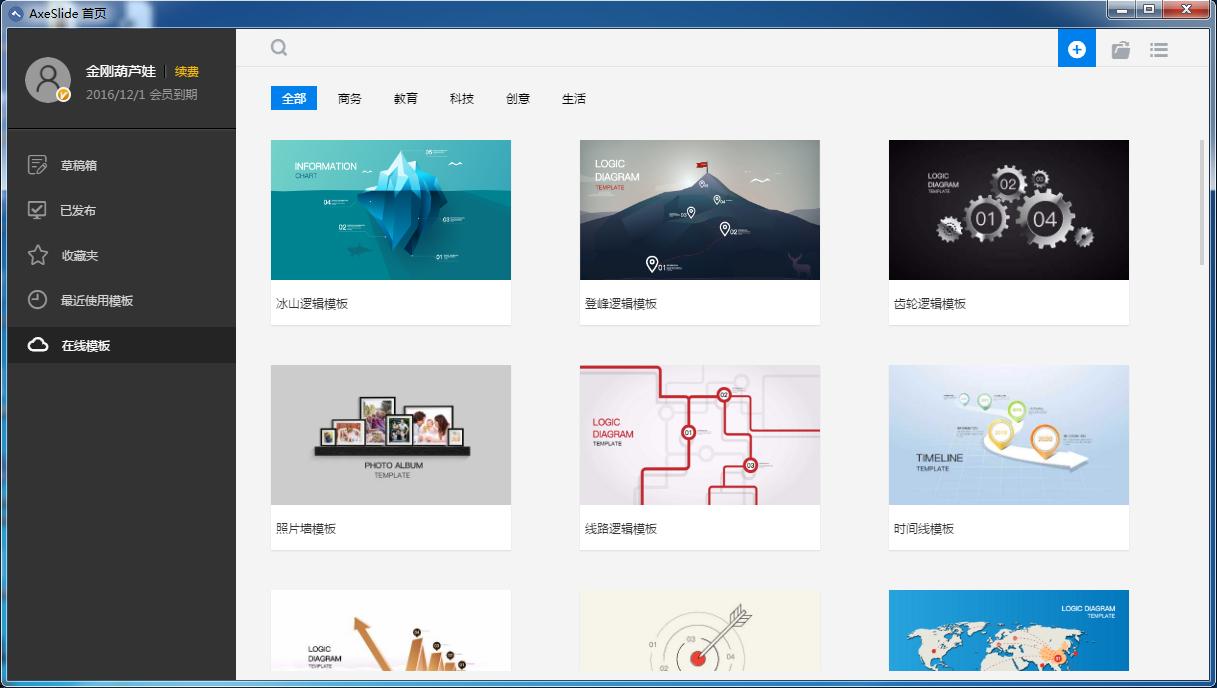Open the red route diagram template thumbnail
This screenshot has width=1217, height=688.
point(700,435)
